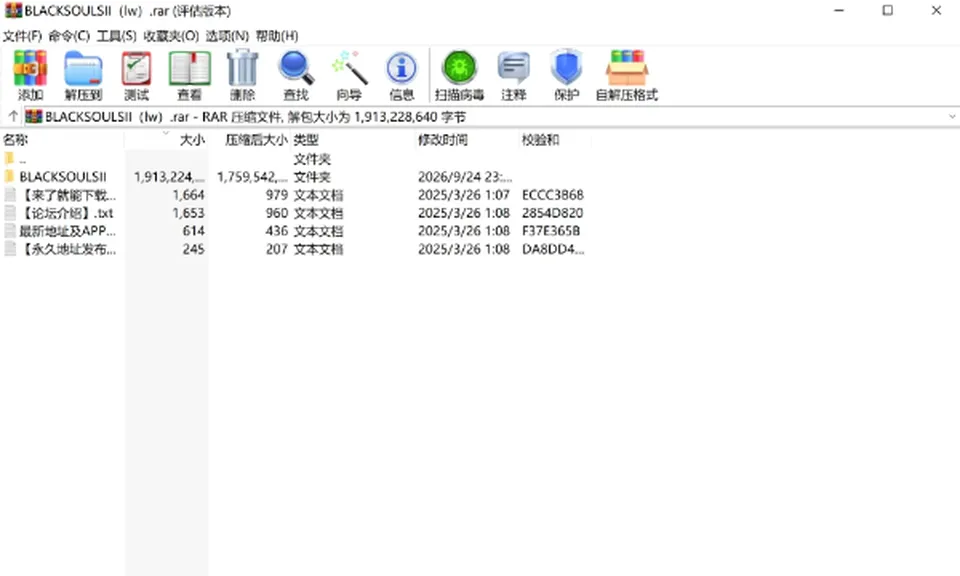Image resolution: width=960 pixels, height=576 pixels.
Task: Open the 选项(N) menu
Action: coord(227,36)
